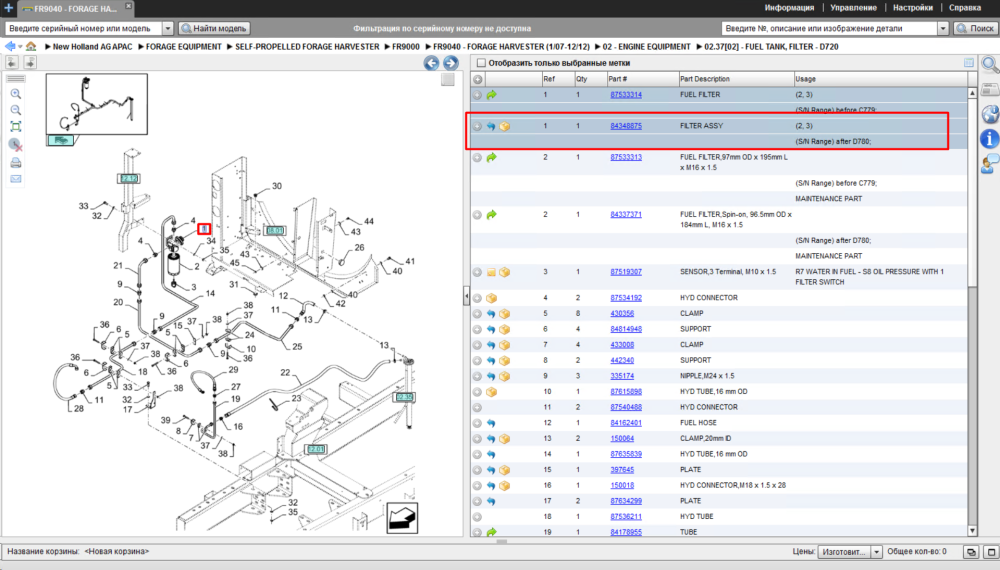Open FORAGE EQUIPMENT breadcrumb level
The height and width of the screenshot is (570, 1000).
click(184, 47)
